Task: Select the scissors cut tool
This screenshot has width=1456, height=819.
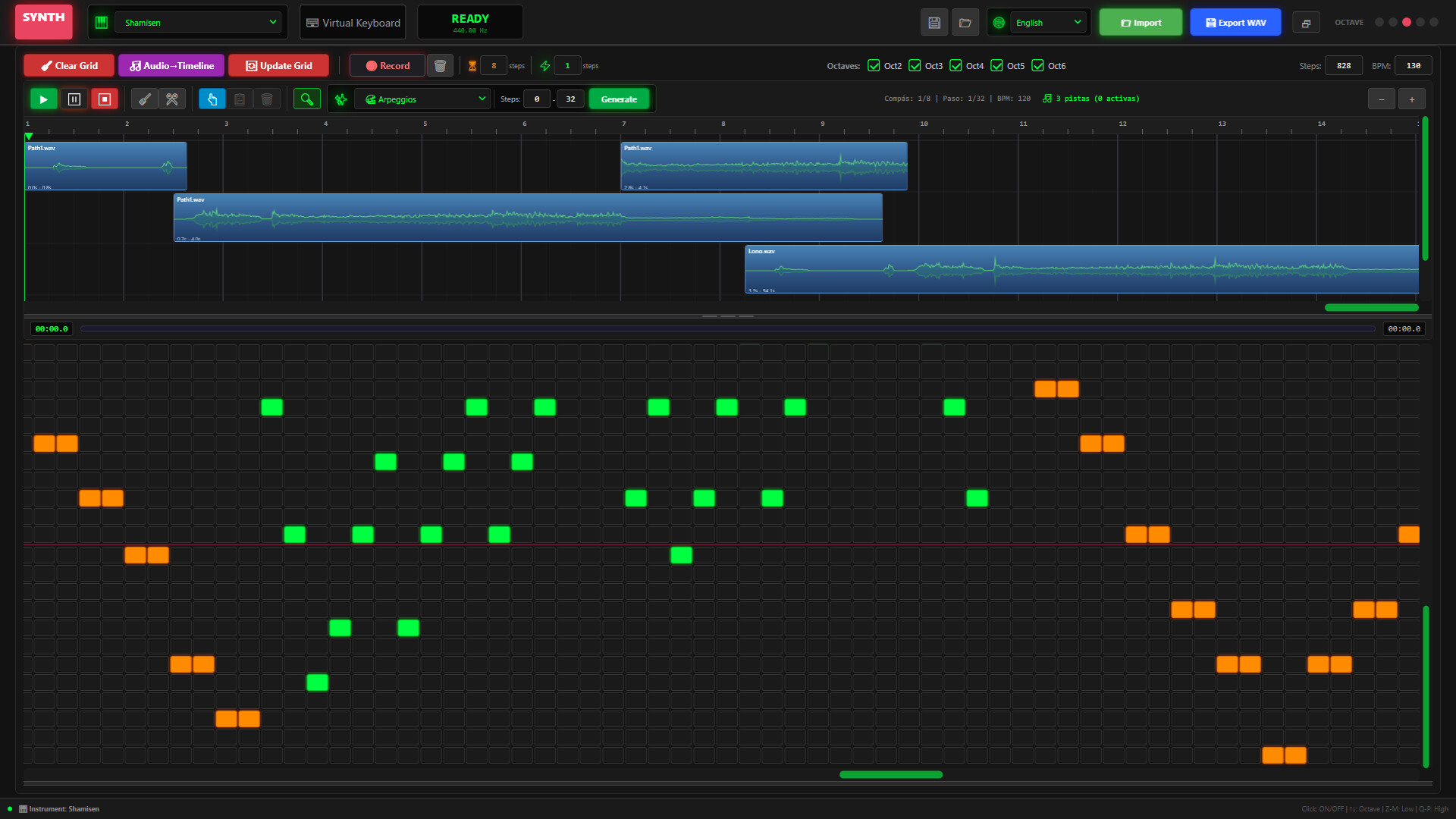Action: pos(172,99)
